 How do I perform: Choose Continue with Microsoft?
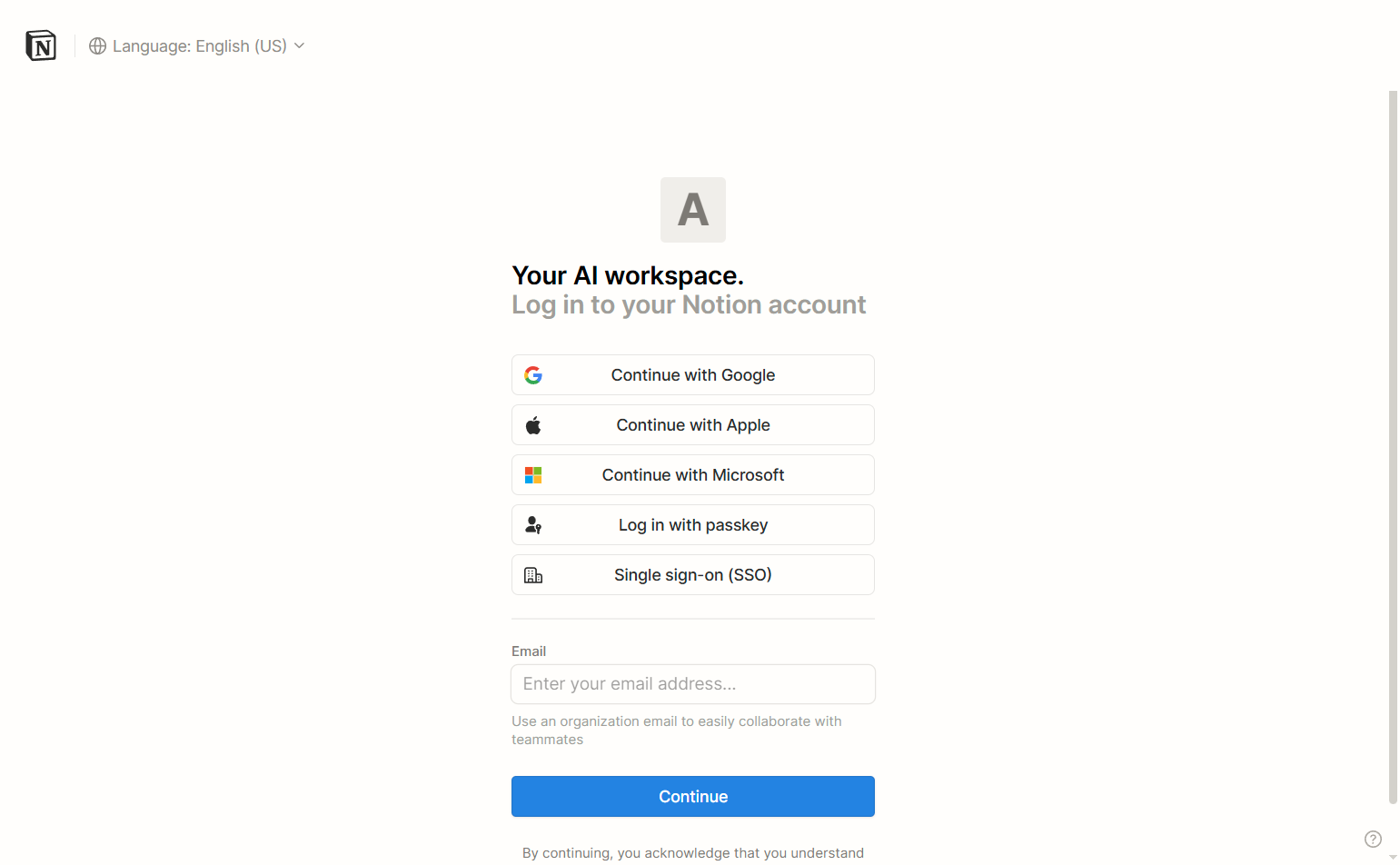coord(692,474)
